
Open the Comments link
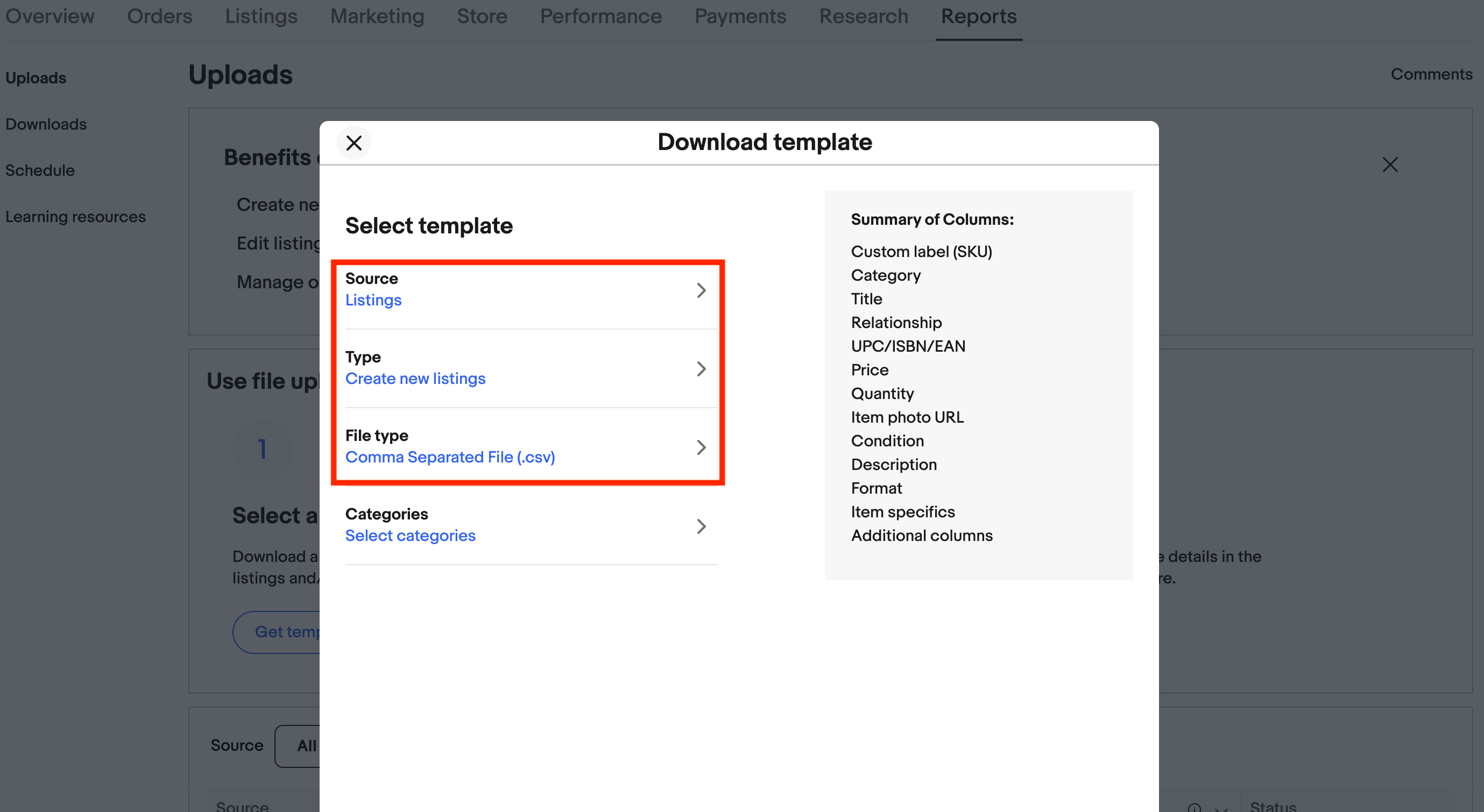click(x=1432, y=74)
